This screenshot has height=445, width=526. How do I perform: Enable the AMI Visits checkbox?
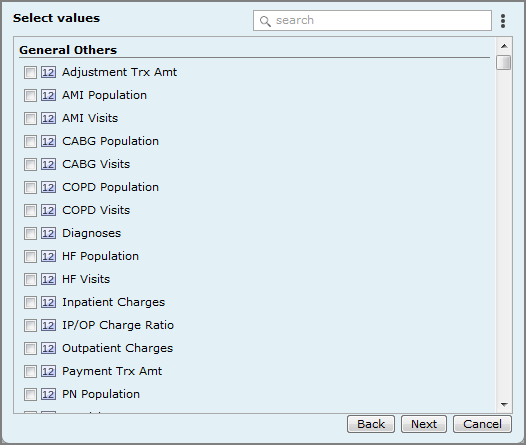pyautogui.click(x=30, y=118)
